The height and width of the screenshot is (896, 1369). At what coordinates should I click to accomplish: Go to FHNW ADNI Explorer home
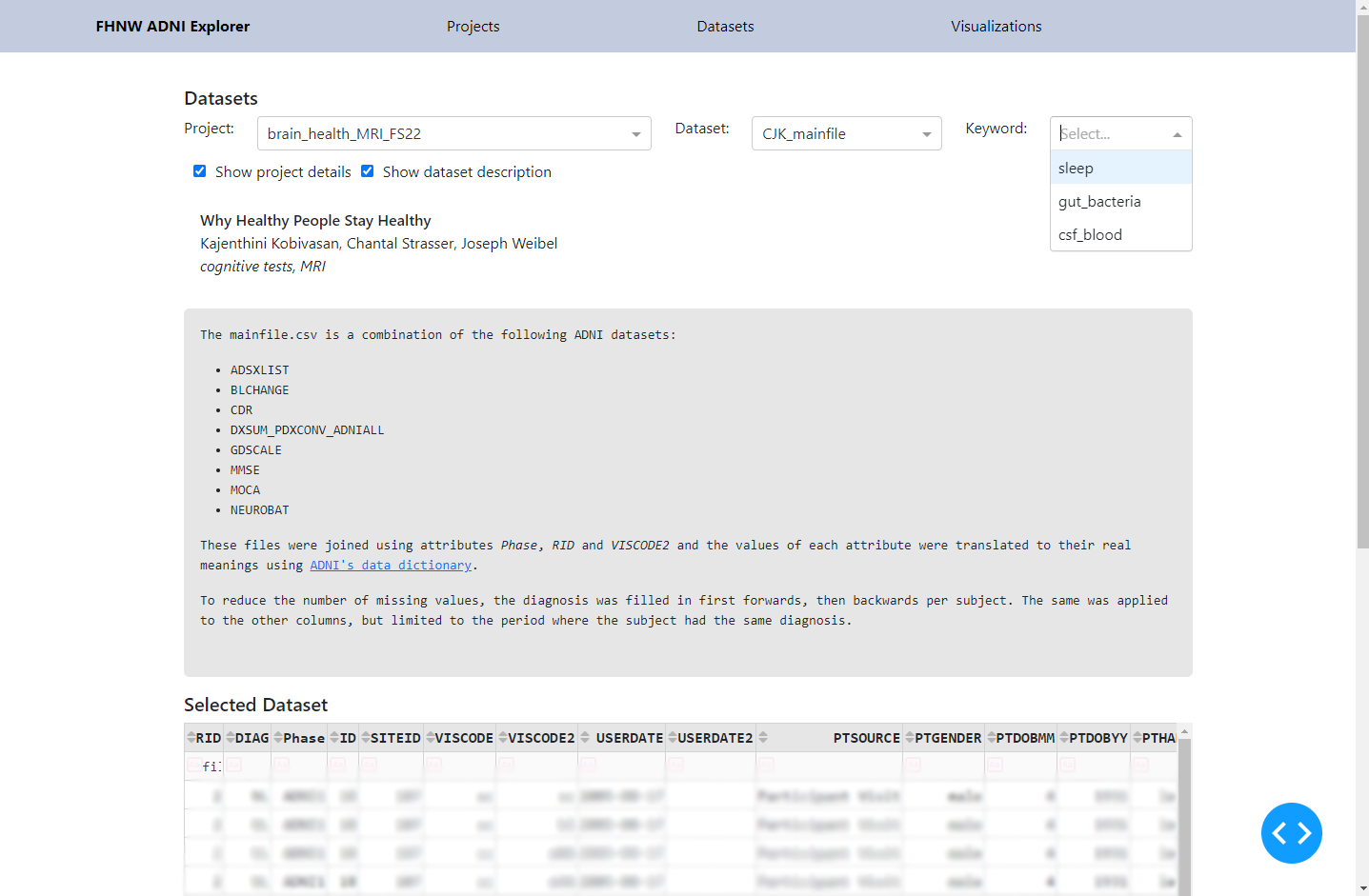point(172,27)
